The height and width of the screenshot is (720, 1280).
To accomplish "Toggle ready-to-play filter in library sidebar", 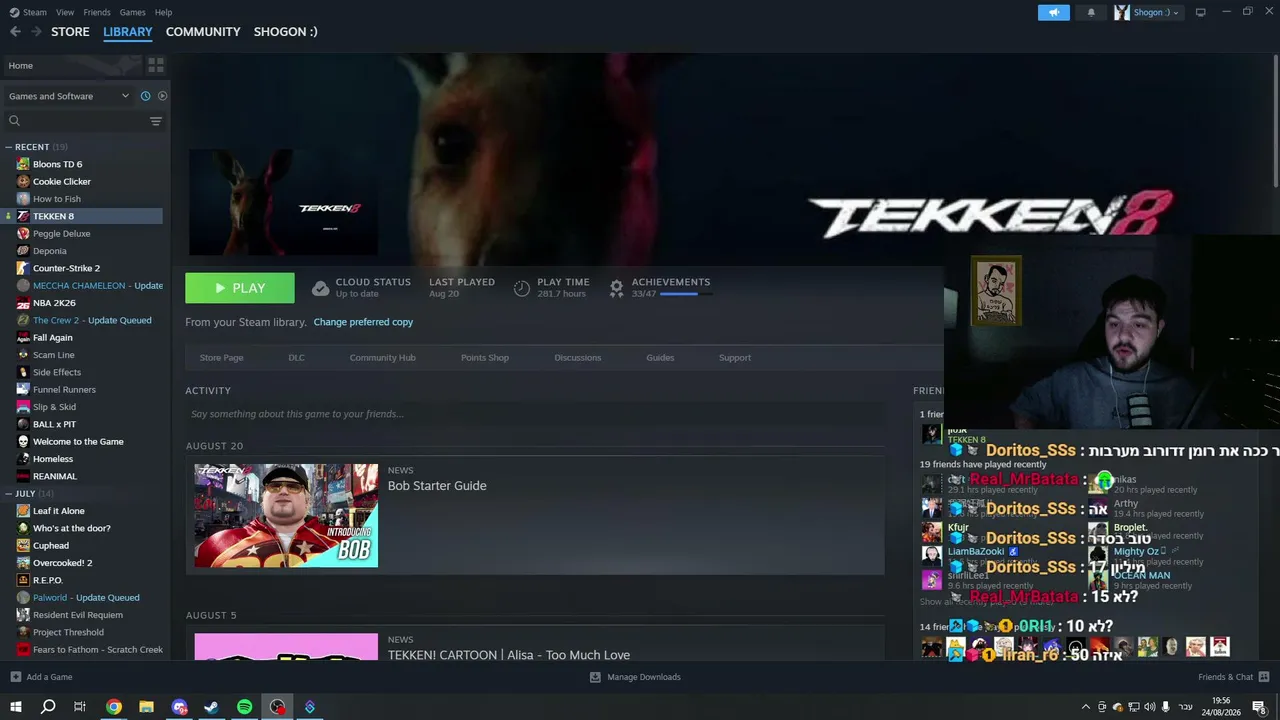I will point(162,96).
